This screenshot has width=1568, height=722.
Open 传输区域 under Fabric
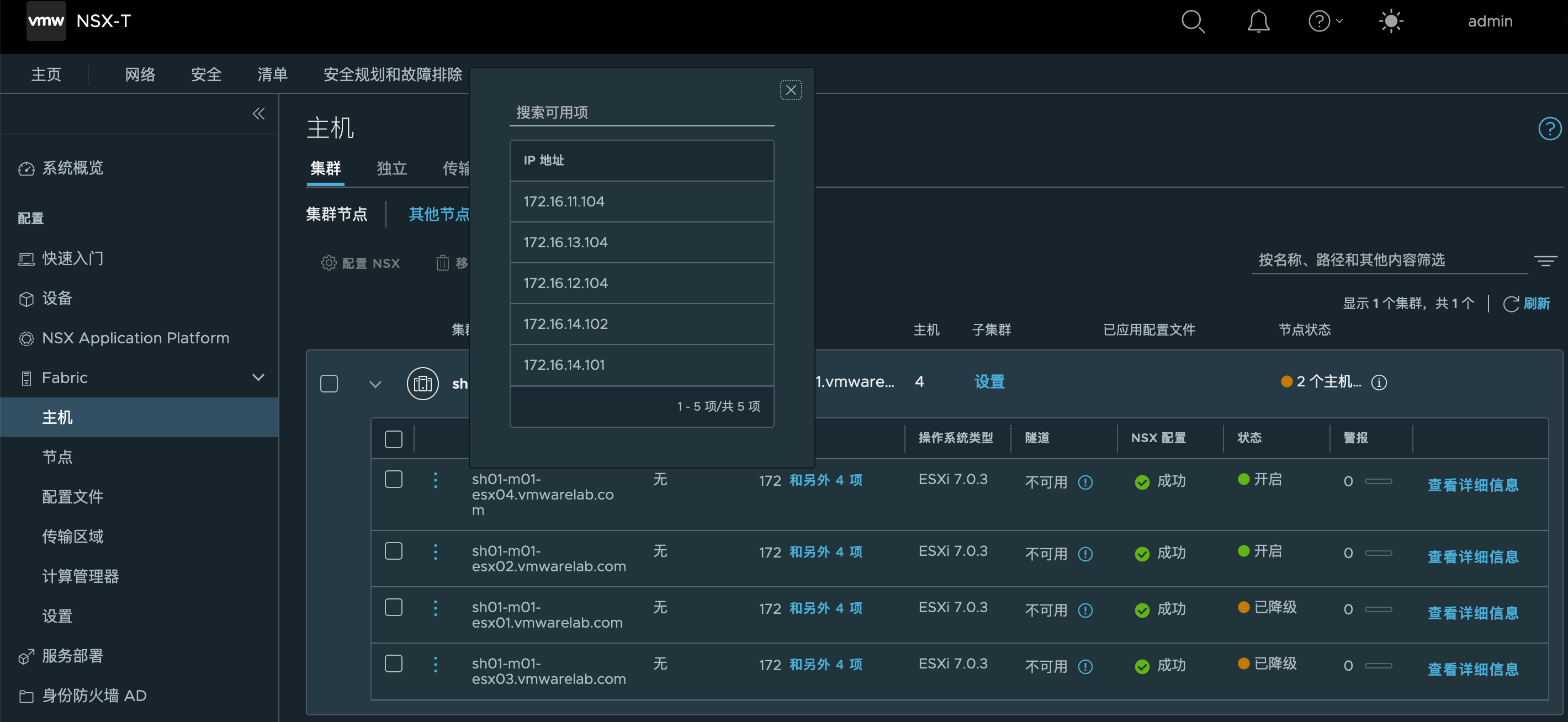tap(72, 537)
